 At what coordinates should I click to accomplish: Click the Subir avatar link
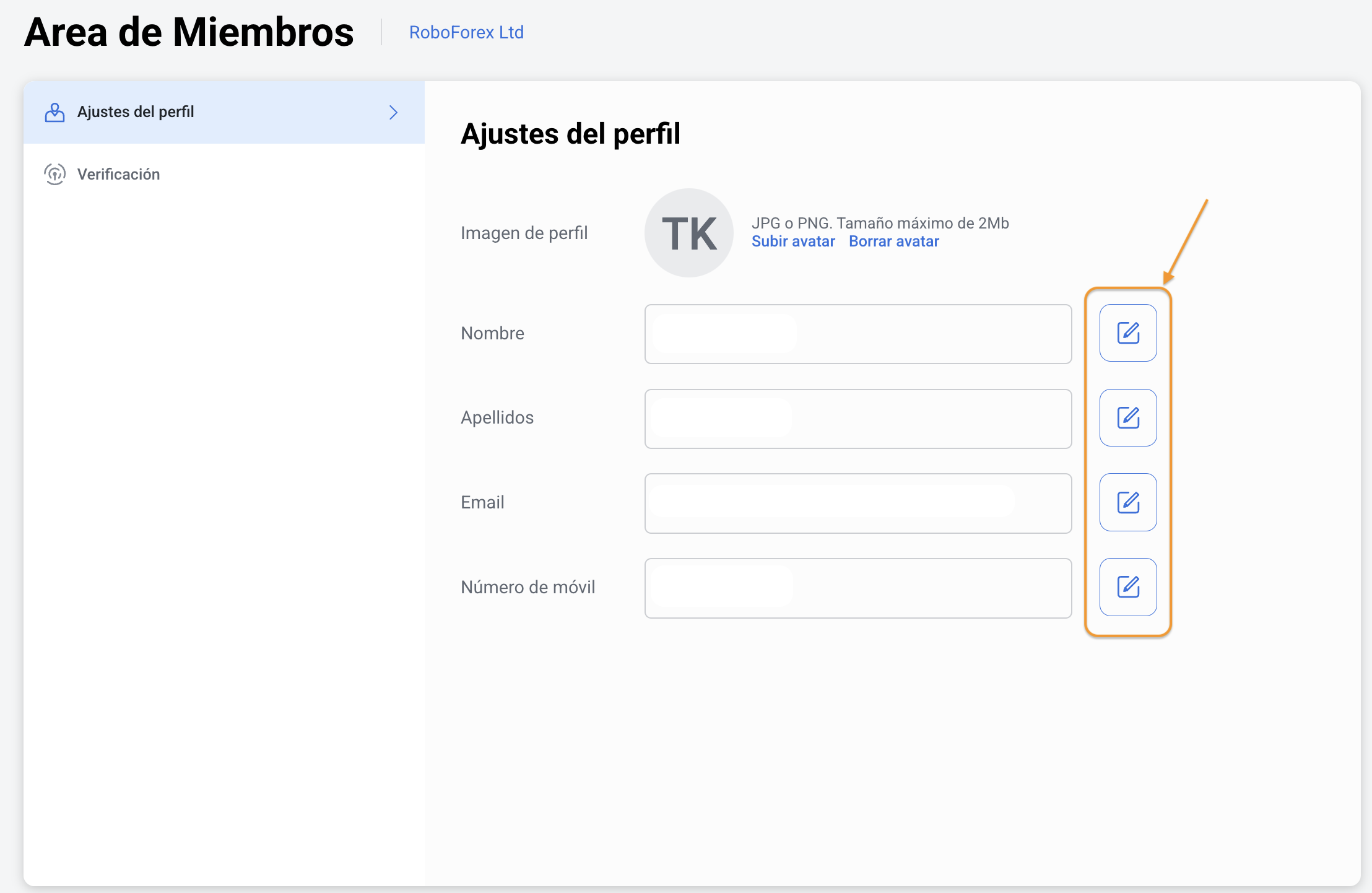[x=793, y=242]
